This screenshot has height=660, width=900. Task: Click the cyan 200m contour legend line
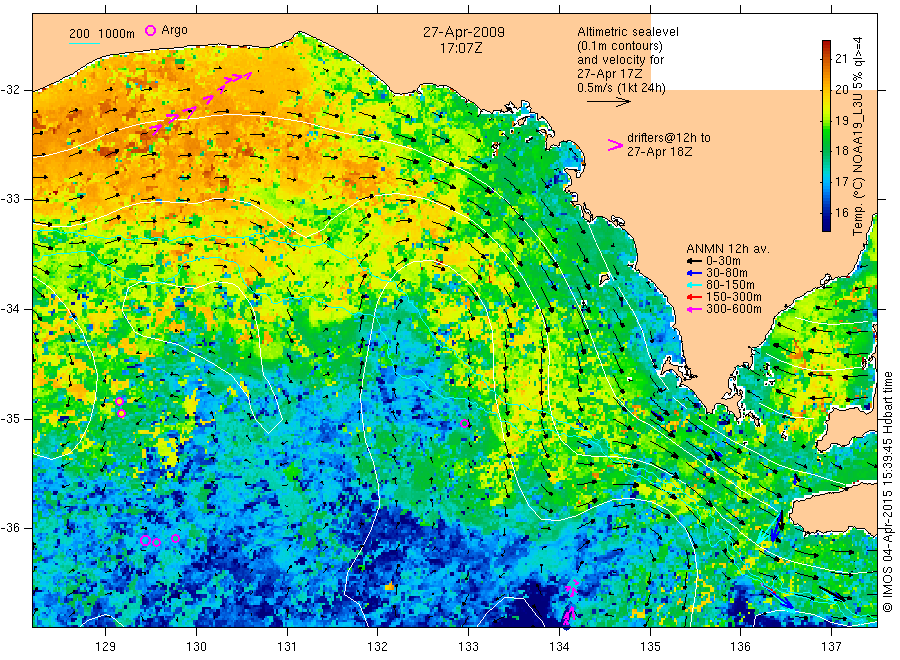[84, 43]
